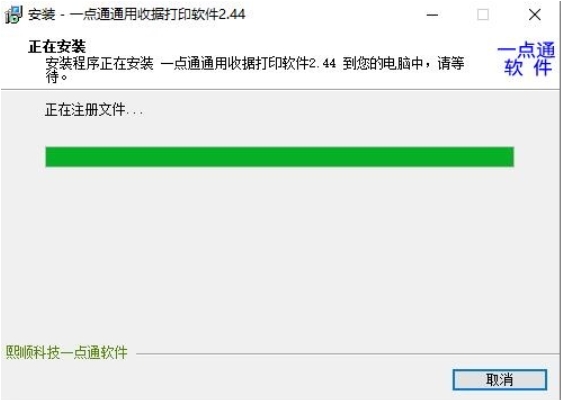Click the 安装程序正在安装 description sentence
The image size is (561, 400).
click(255, 70)
